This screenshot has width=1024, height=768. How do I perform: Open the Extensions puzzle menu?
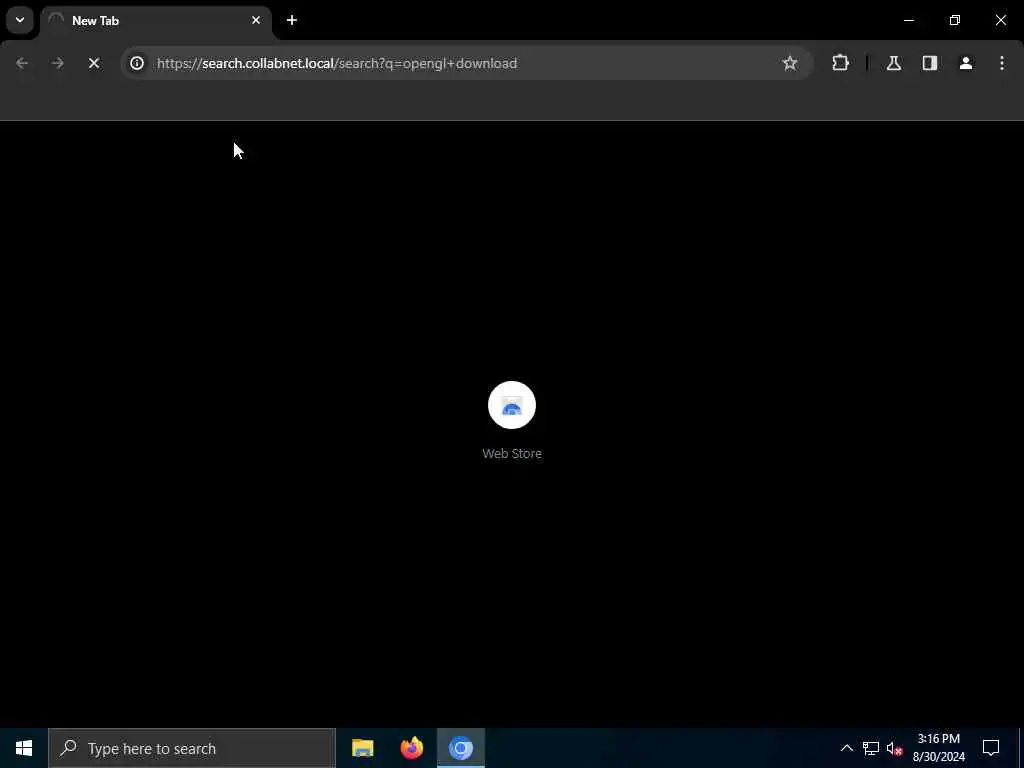(x=840, y=63)
